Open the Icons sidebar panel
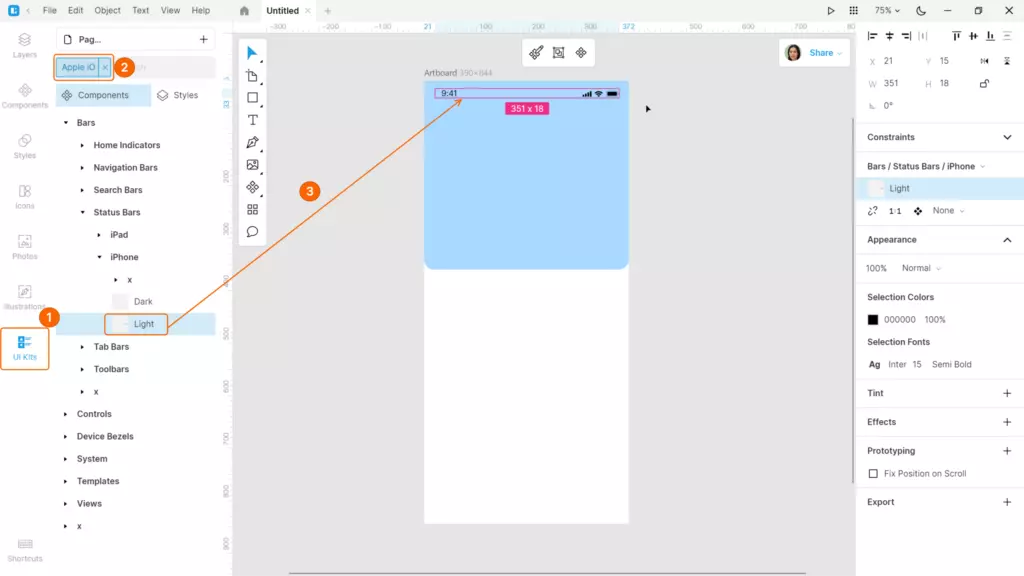The width and height of the screenshot is (1024, 576). tap(25, 197)
